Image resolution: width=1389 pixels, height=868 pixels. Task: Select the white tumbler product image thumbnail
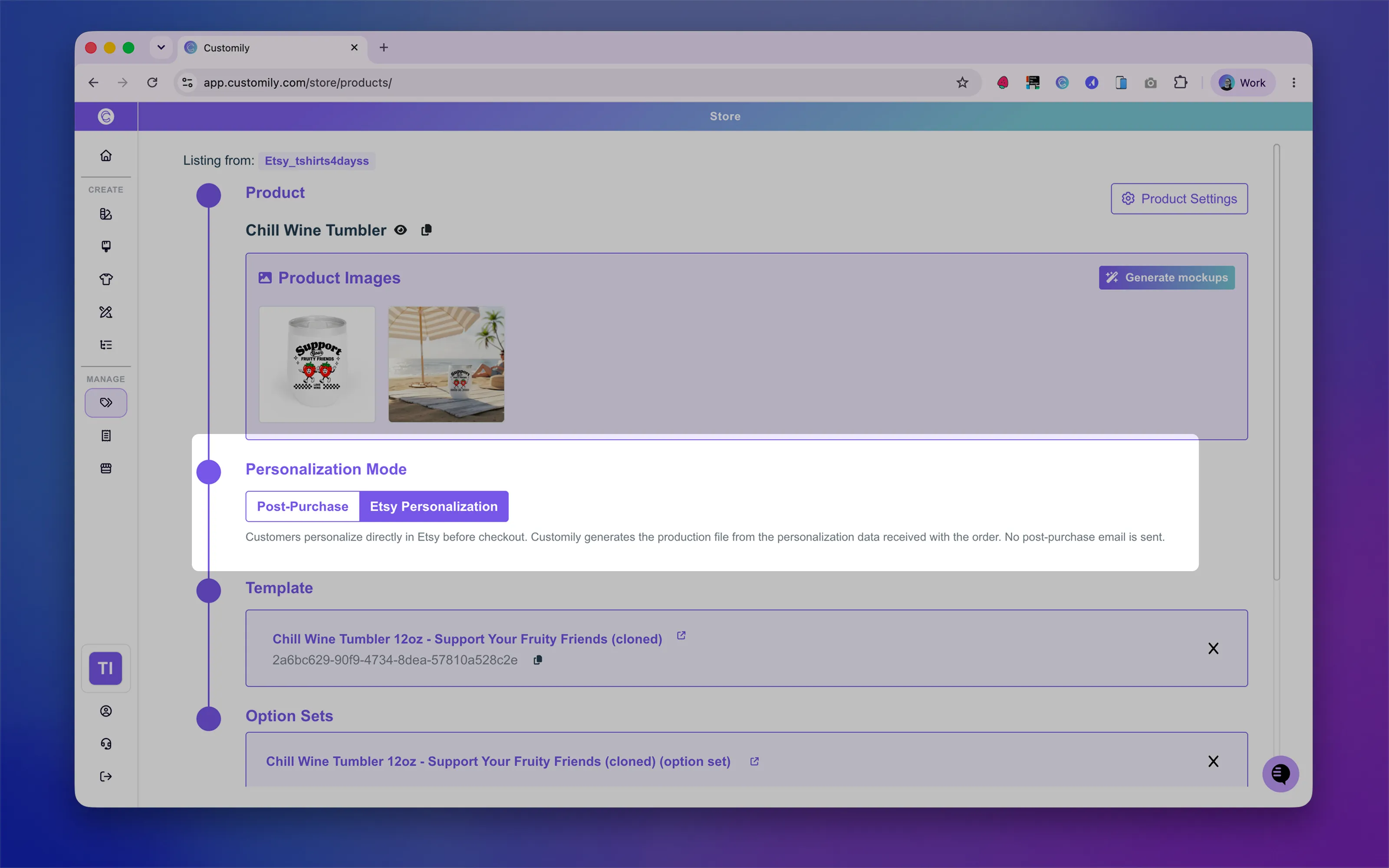[317, 365]
